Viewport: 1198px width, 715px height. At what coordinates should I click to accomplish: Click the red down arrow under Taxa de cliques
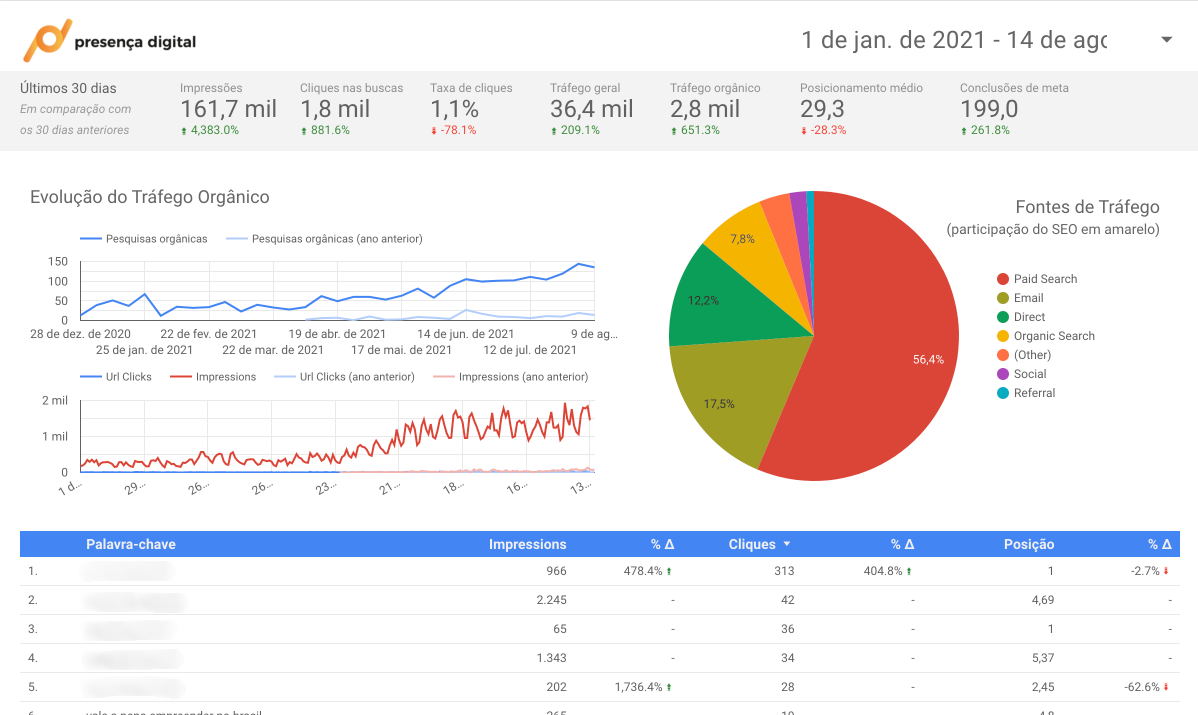pos(434,131)
